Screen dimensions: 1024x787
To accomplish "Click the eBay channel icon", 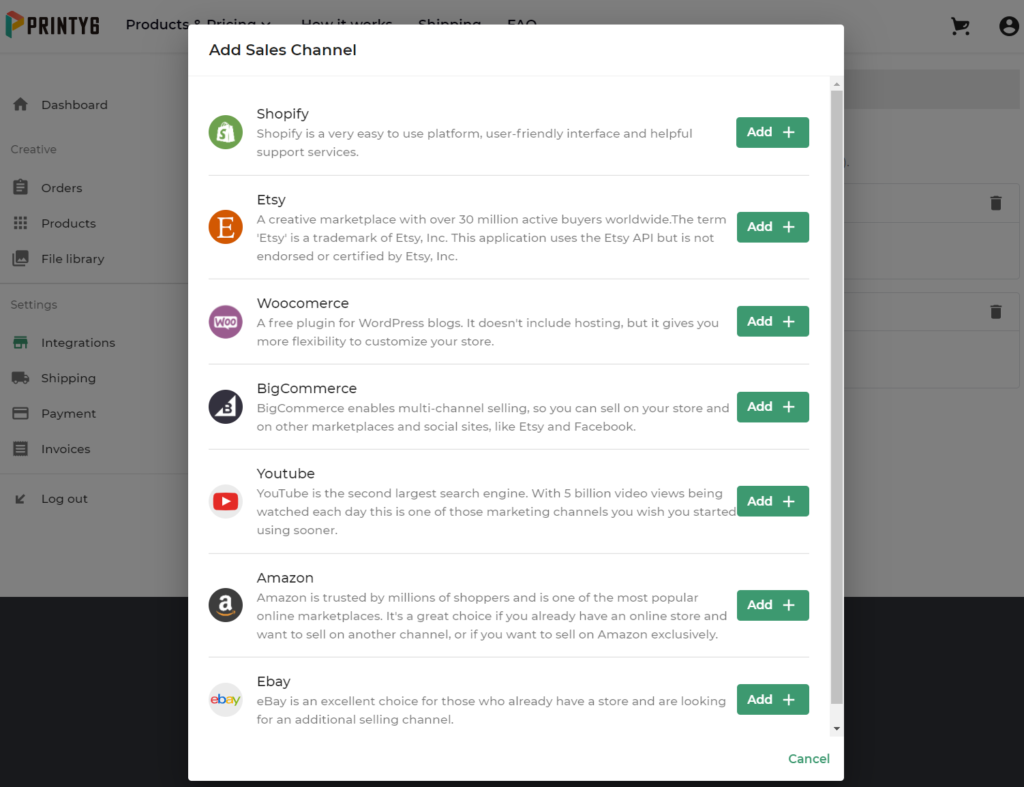I will pos(225,699).
